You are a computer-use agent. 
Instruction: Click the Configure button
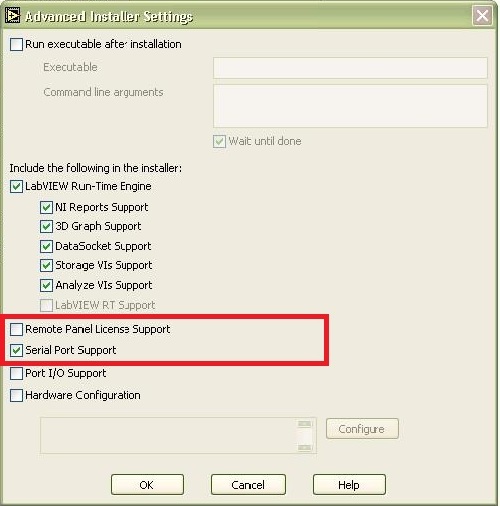click(x=362, y=429)
